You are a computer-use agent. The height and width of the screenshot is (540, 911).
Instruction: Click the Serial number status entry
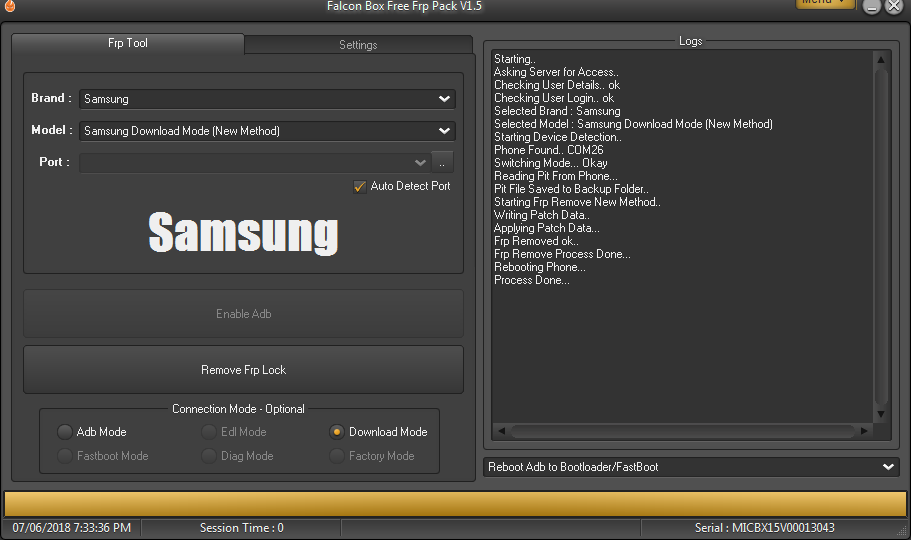pyautogui.click(x=765, y=528)
